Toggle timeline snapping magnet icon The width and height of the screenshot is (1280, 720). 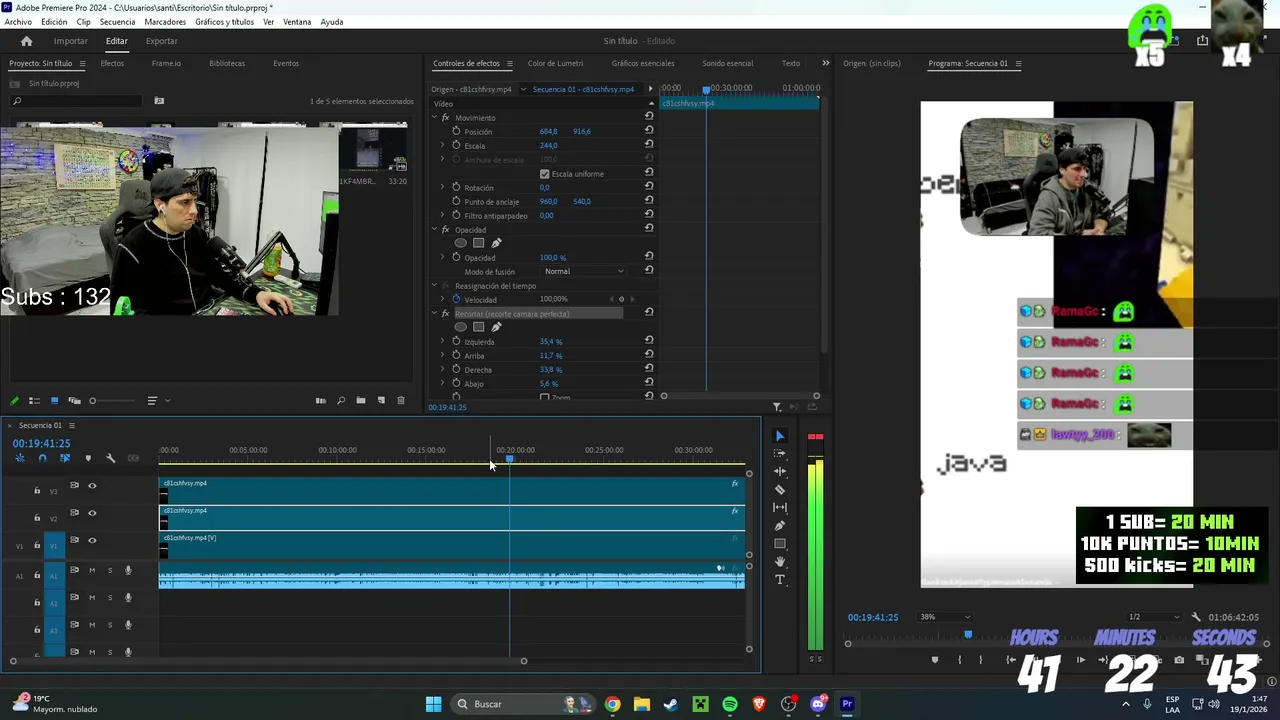[42, 458]
